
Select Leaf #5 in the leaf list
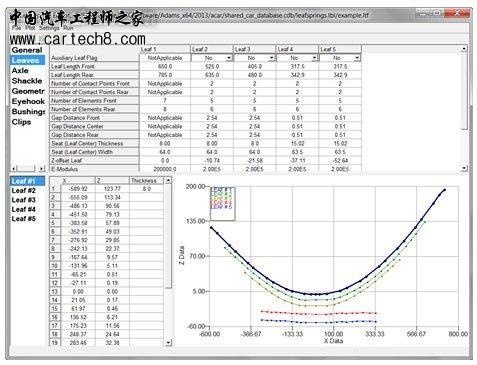(x=23, y=219)
